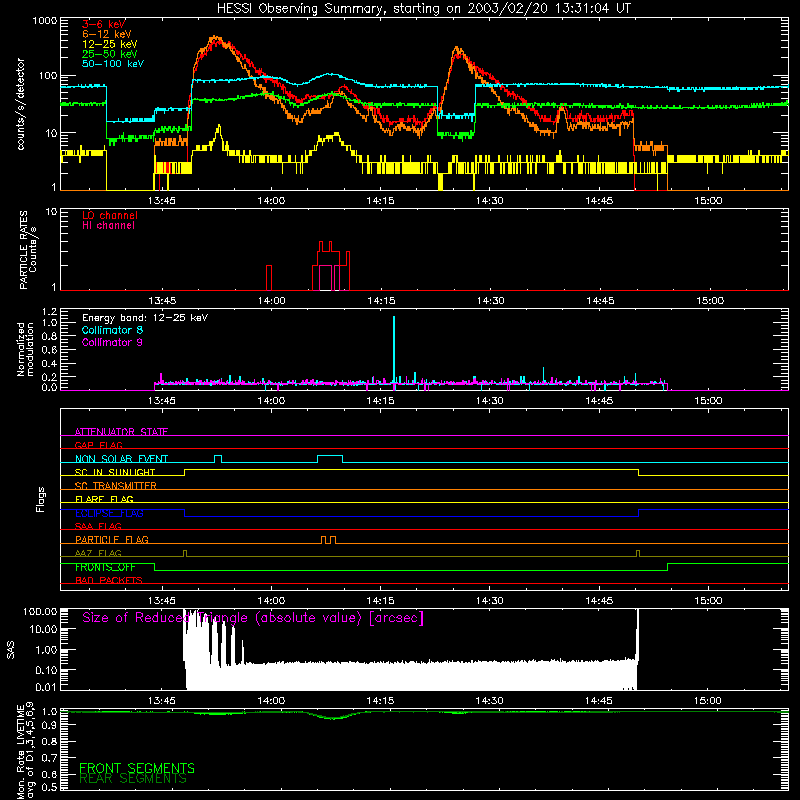The width and height of the screenshot is (800, 800).
Task: Select the 'LO channel' legend label
Action: pos(110,215)
